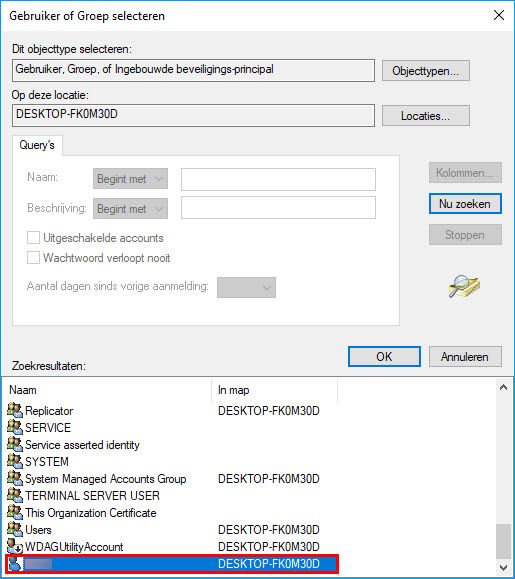
Task: Click the WDAGUtilityAccount disabled user icon
Action: (x=15, y=546)
